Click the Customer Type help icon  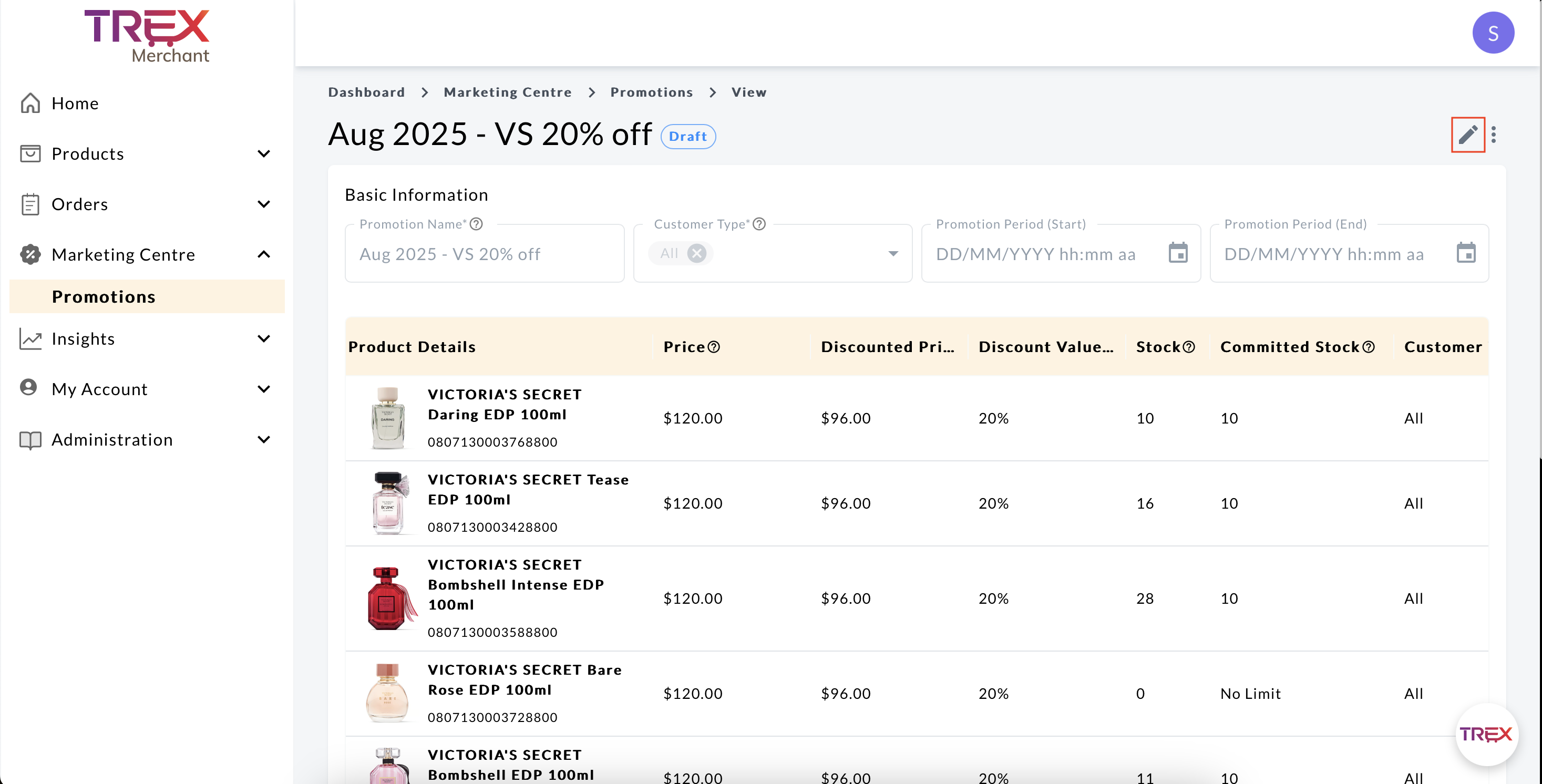758,224
